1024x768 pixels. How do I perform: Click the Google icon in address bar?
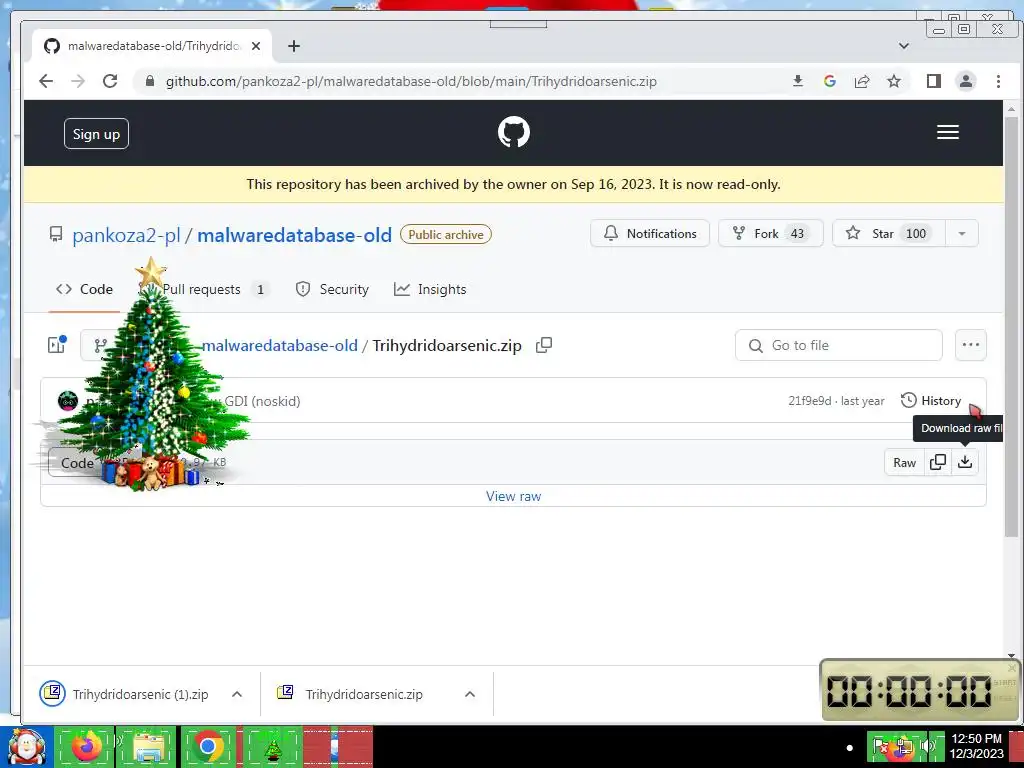830,81
